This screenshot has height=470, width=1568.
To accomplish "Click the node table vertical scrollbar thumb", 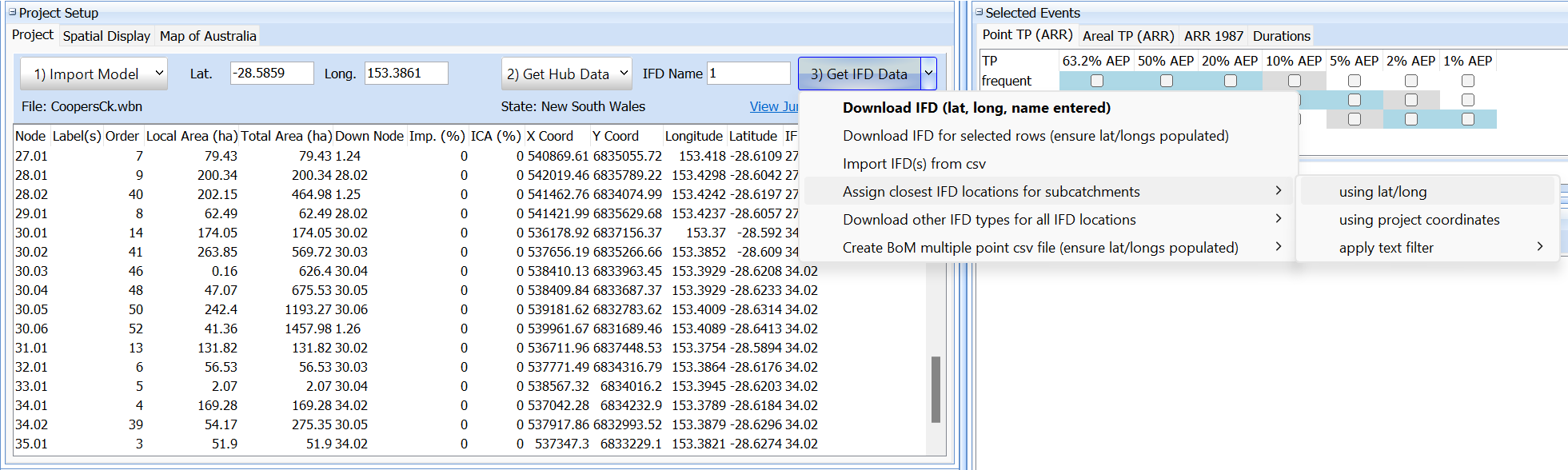I will click(x=936, y=389).
